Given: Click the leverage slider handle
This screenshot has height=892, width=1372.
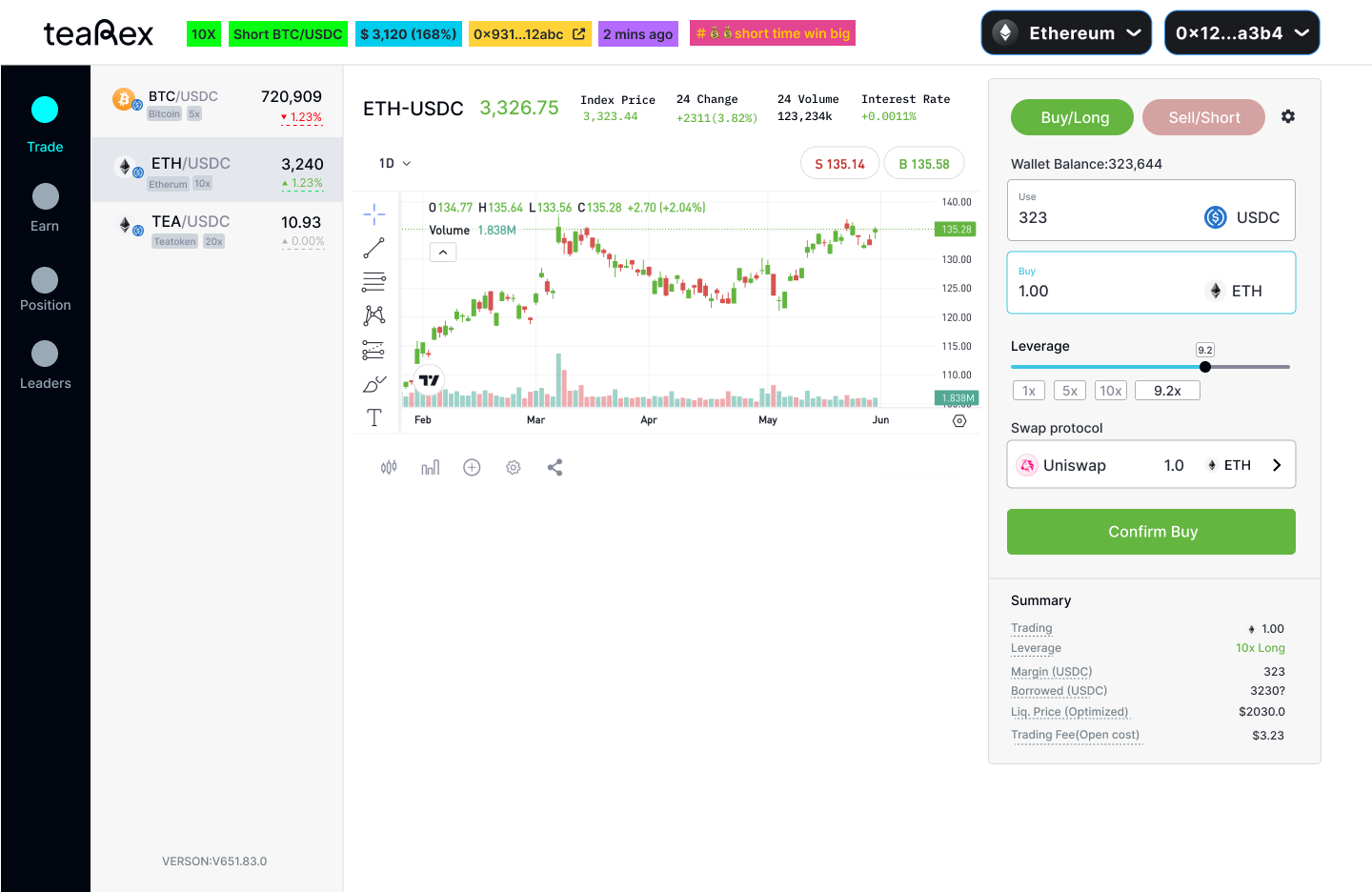Looking at the screenshot, I should coord(1205,367).
